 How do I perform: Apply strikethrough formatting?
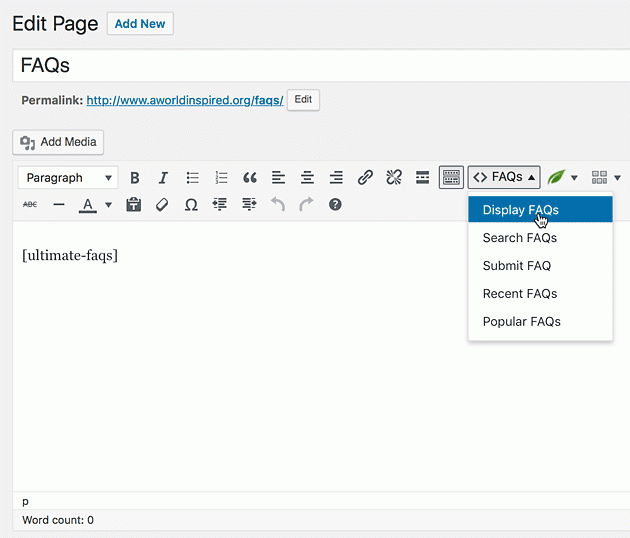30,205
